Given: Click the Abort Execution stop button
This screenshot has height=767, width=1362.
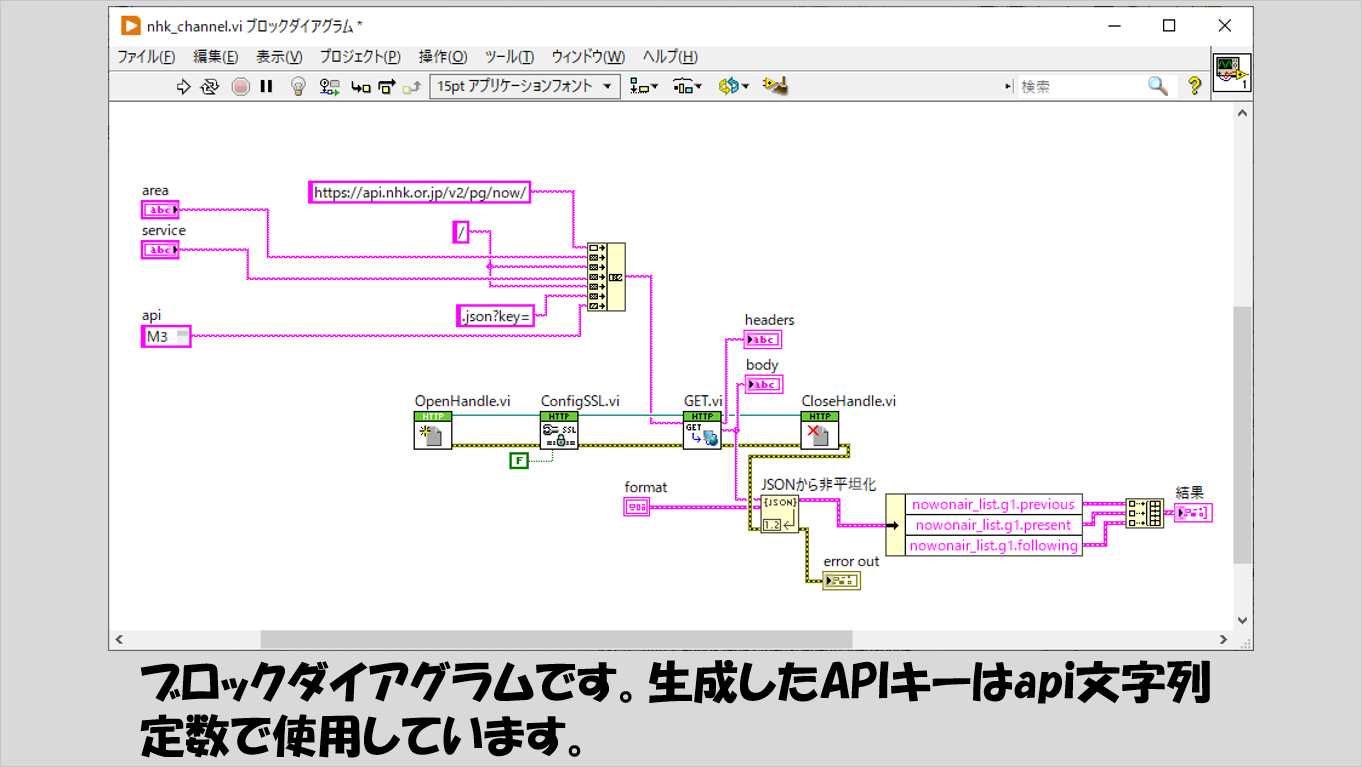Looking at the screenshot, I should [240, 87].
